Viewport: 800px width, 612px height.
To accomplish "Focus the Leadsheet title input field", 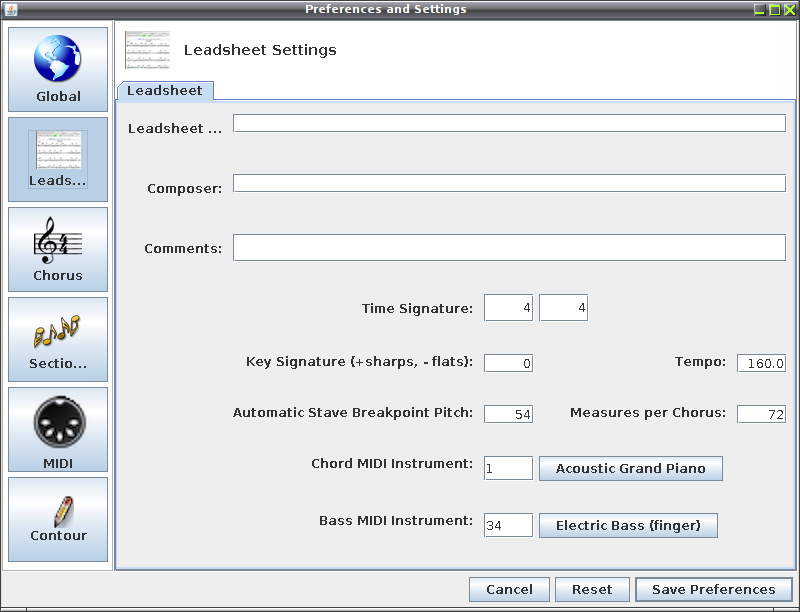I will click(509, 123).
